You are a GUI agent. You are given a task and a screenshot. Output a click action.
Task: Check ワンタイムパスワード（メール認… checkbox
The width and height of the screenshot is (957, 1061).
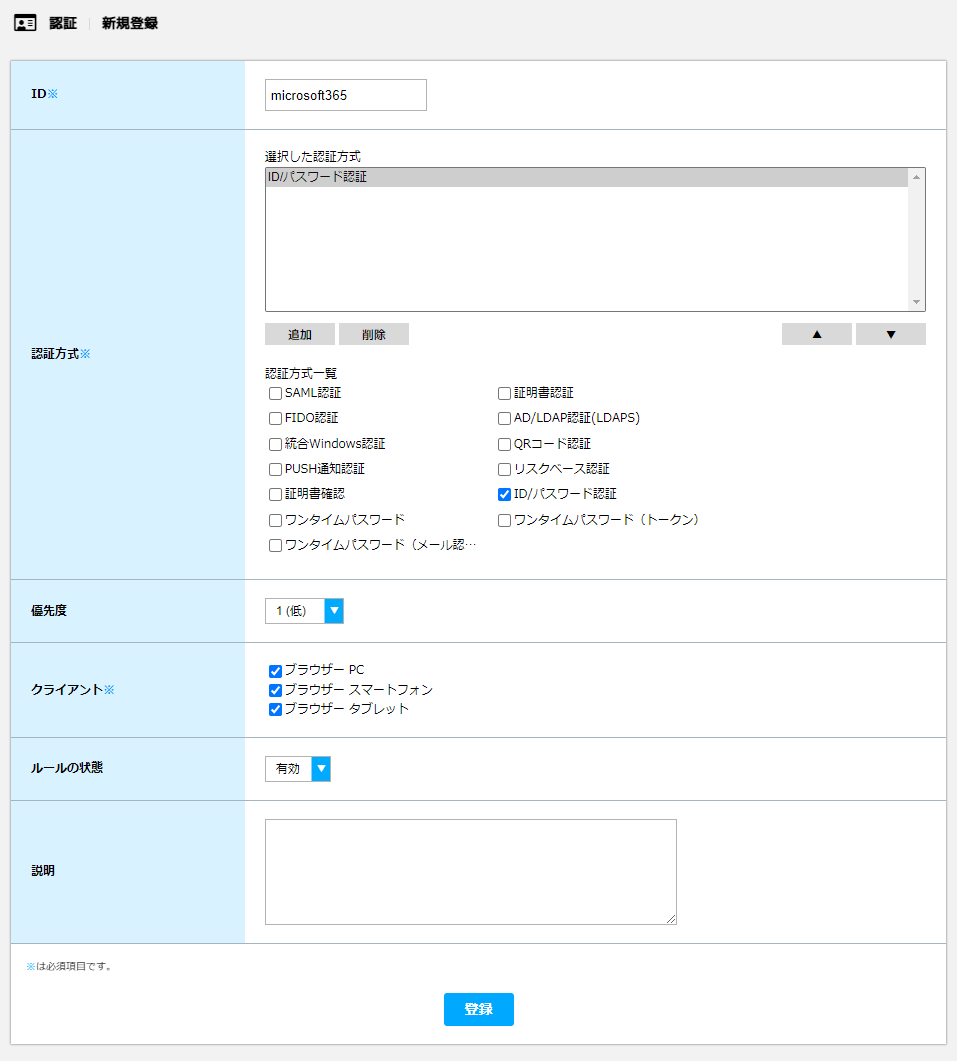[275, 545]
